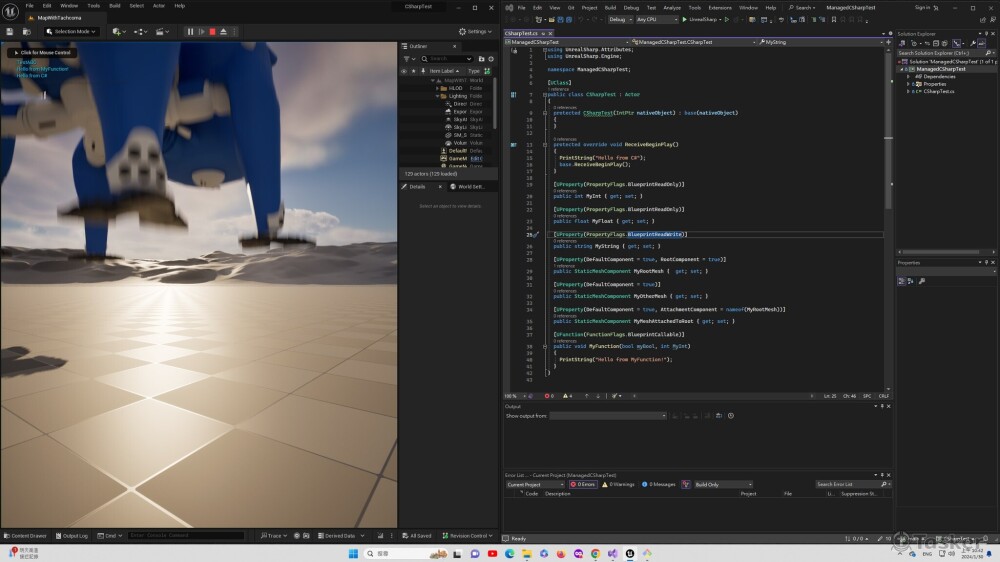Viewport: 1000px width, 562px height.
Task: Stop the running play session
Action: [x=212, y=31]
